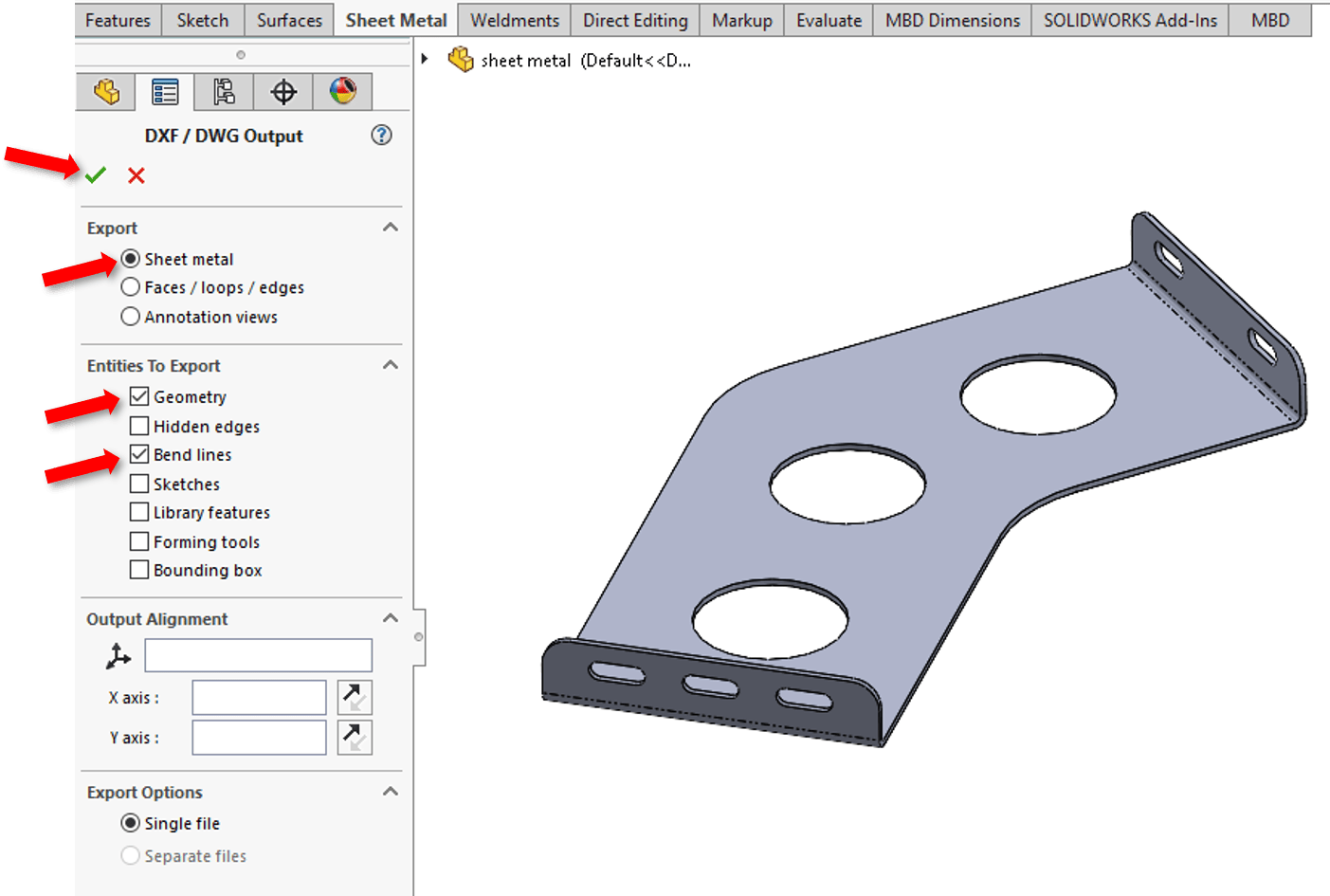The width and height of the screenshot is (1330, 896).
Task: Open the DisplayManager globe tab
Action: tap(342, 91)
